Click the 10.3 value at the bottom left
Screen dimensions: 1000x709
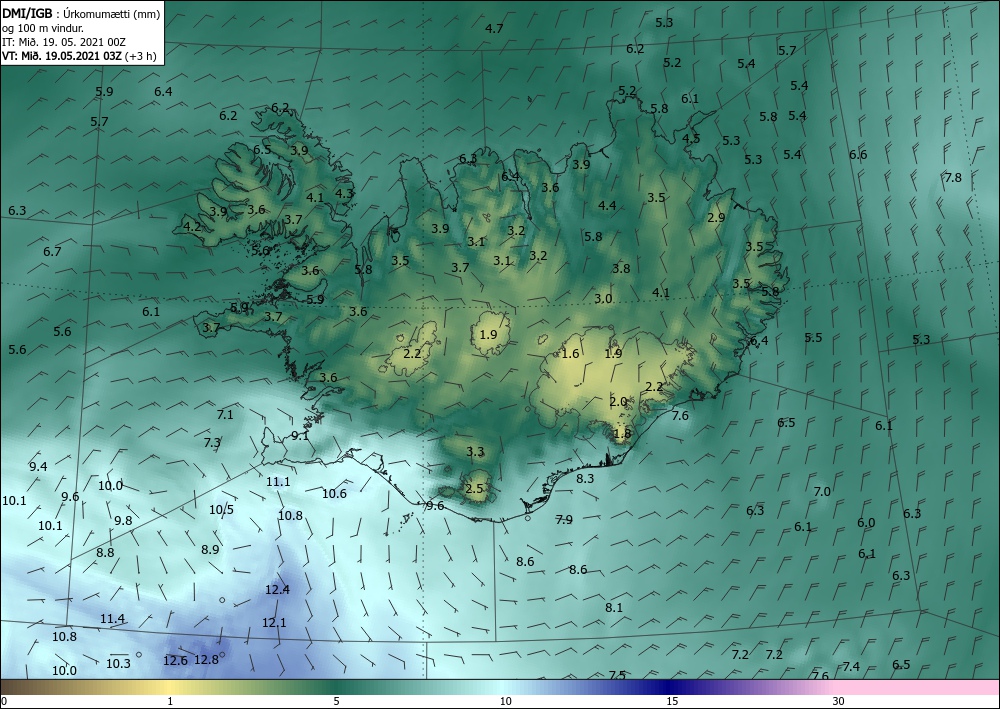pyautogui.click(x=118, y=664)
